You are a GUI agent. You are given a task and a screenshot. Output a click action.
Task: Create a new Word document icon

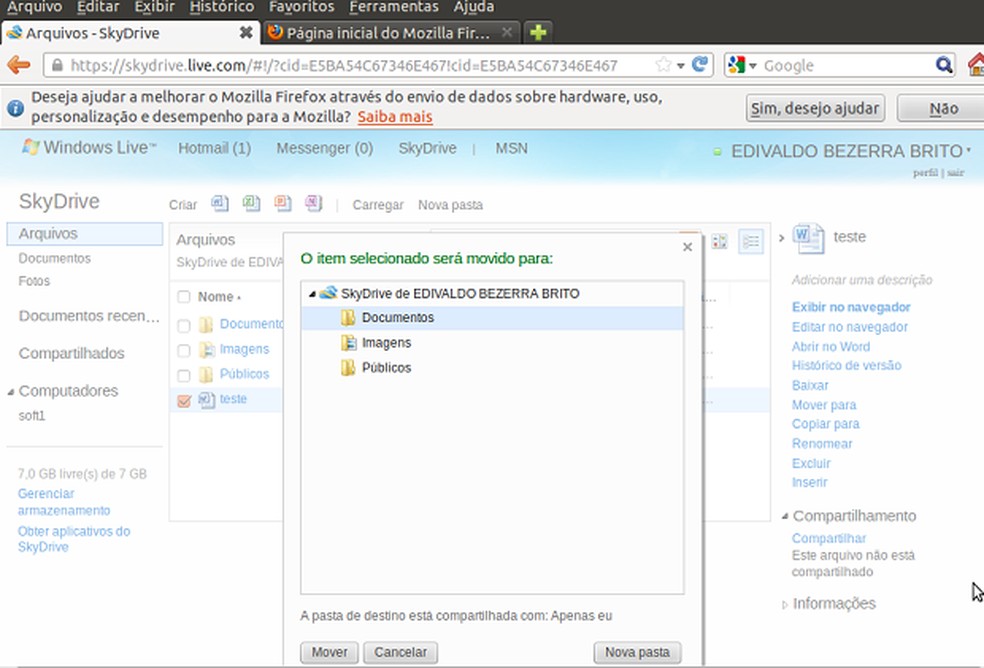pyautogui.click(x=220, y=203)
